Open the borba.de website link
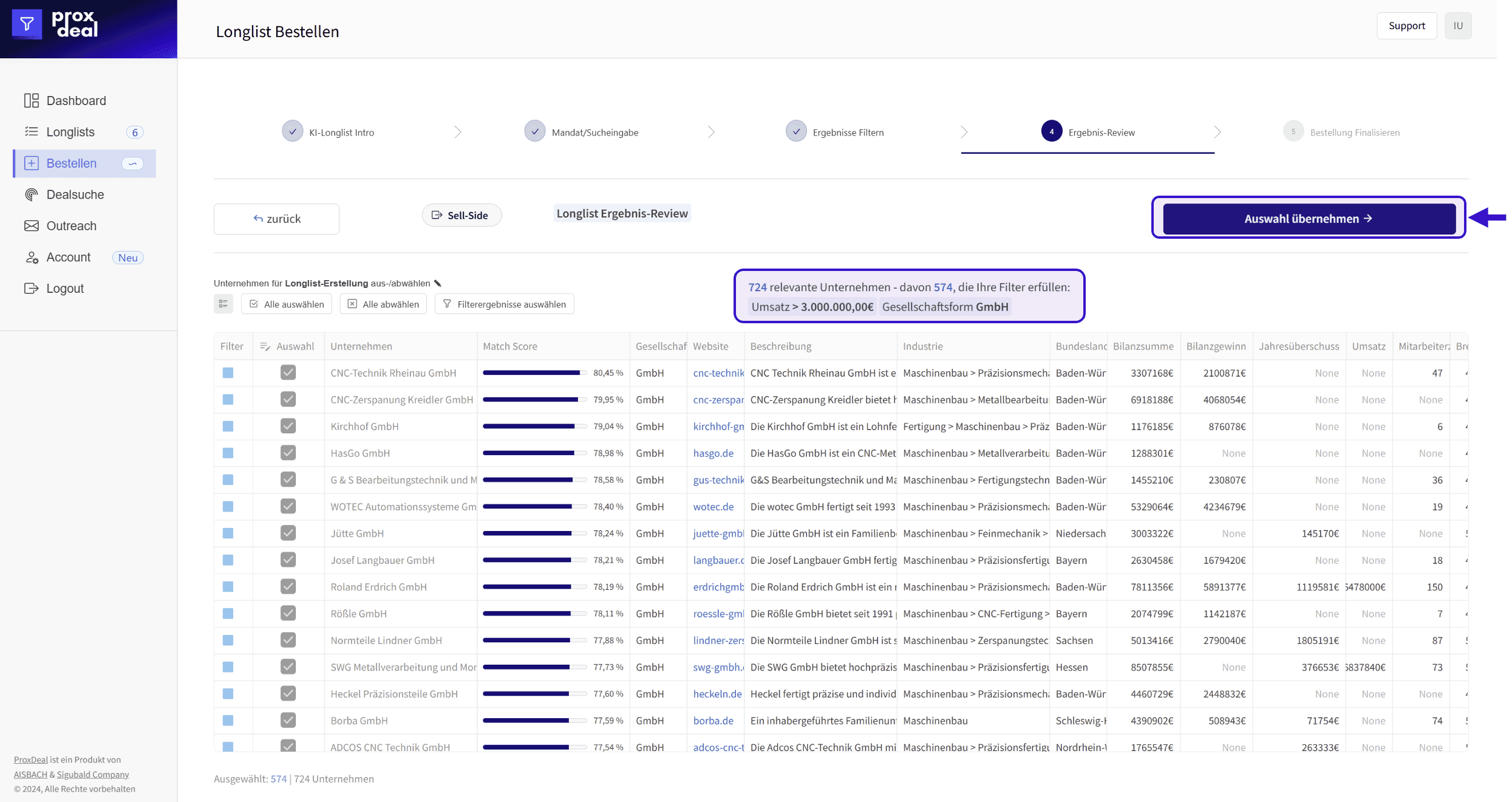1512x802 pixels. (x=713, y=720)
